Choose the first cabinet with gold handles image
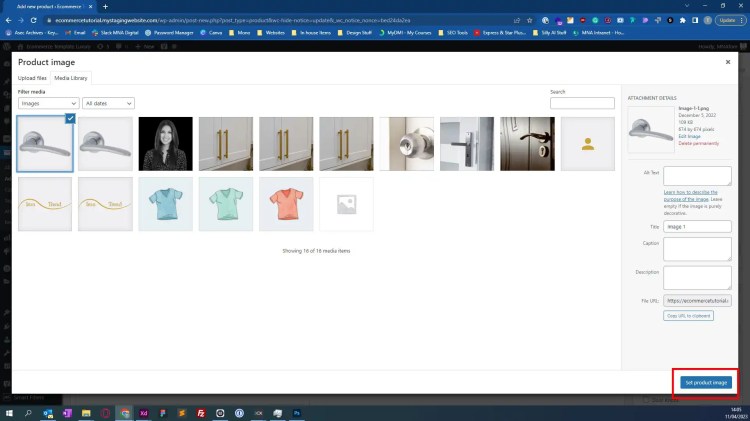 click(226, 144)
